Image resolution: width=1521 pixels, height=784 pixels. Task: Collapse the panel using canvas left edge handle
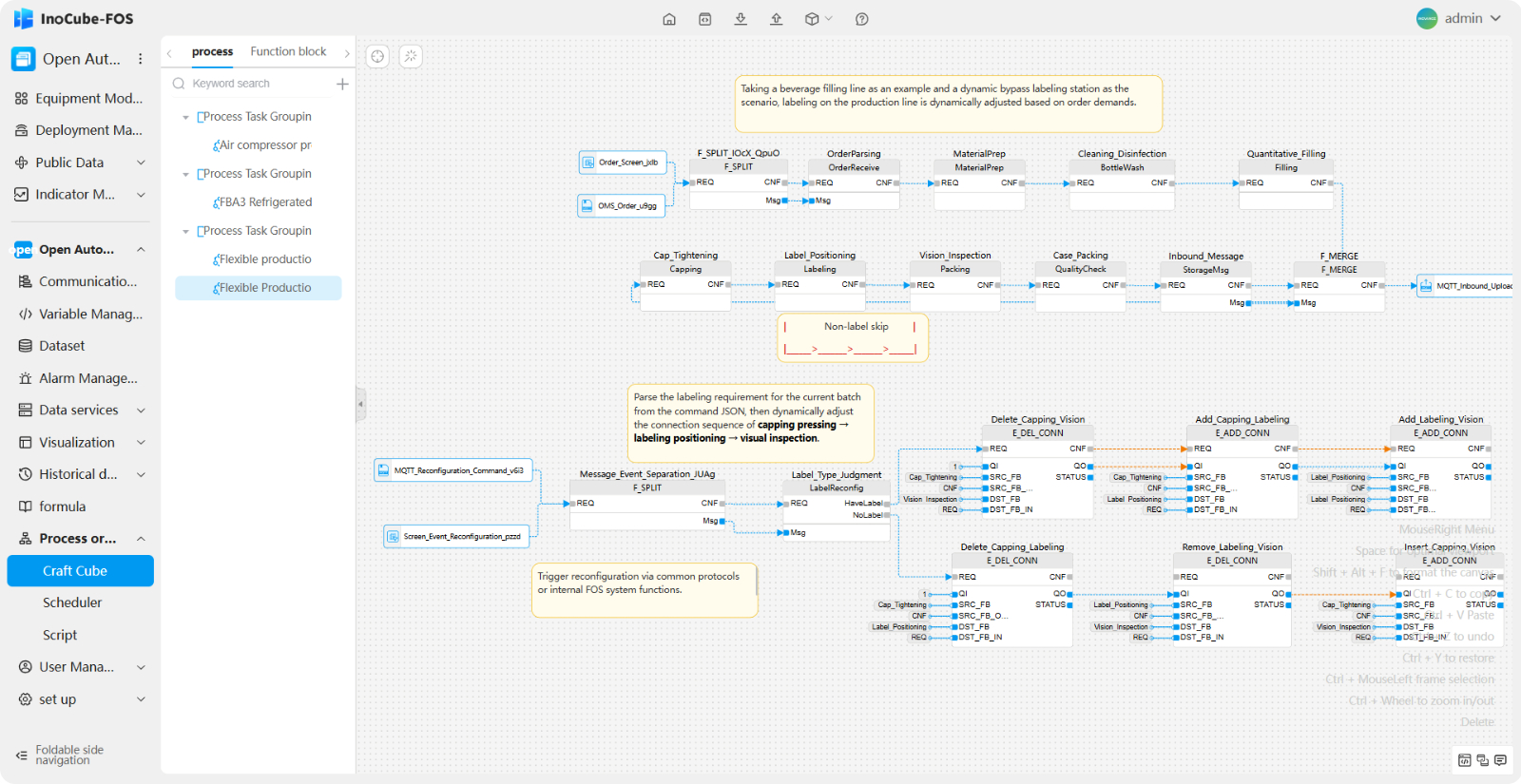click(360, 404)
